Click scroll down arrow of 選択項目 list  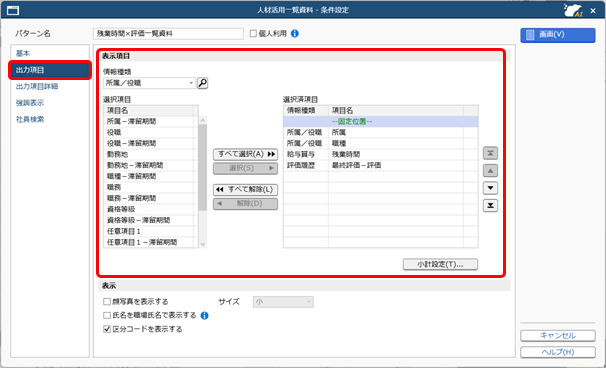point(203,244)
